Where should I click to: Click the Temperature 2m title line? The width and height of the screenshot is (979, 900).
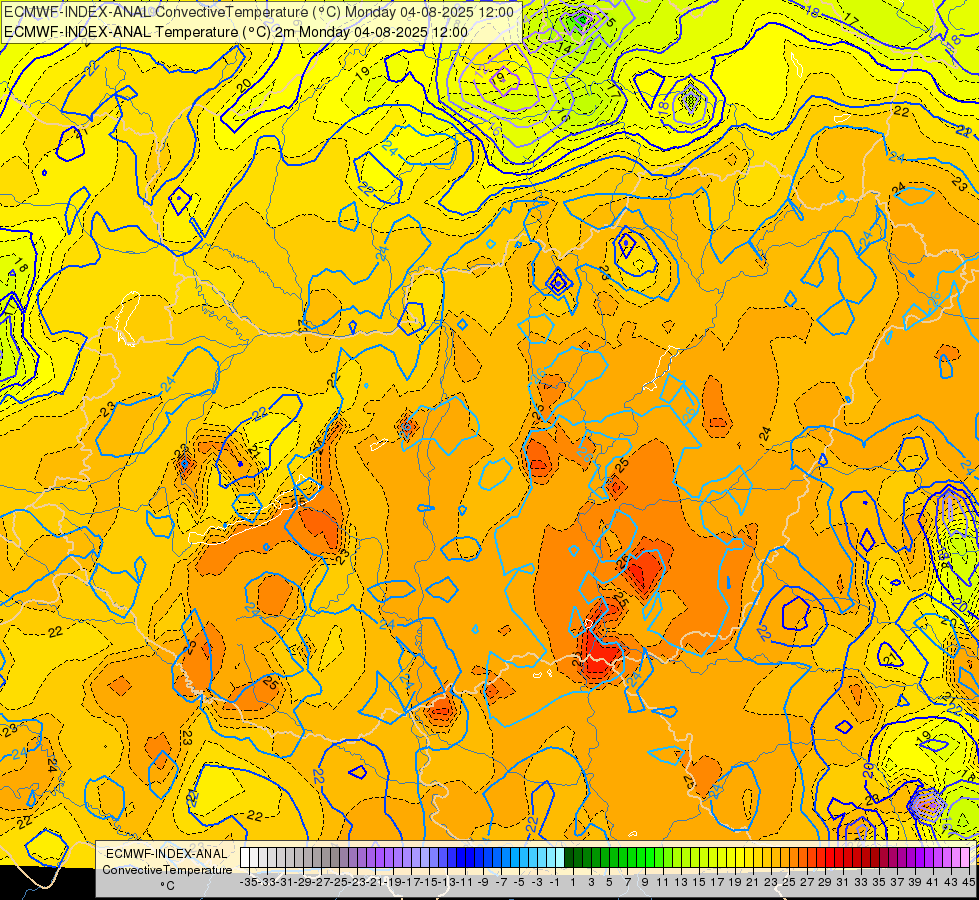236,32
